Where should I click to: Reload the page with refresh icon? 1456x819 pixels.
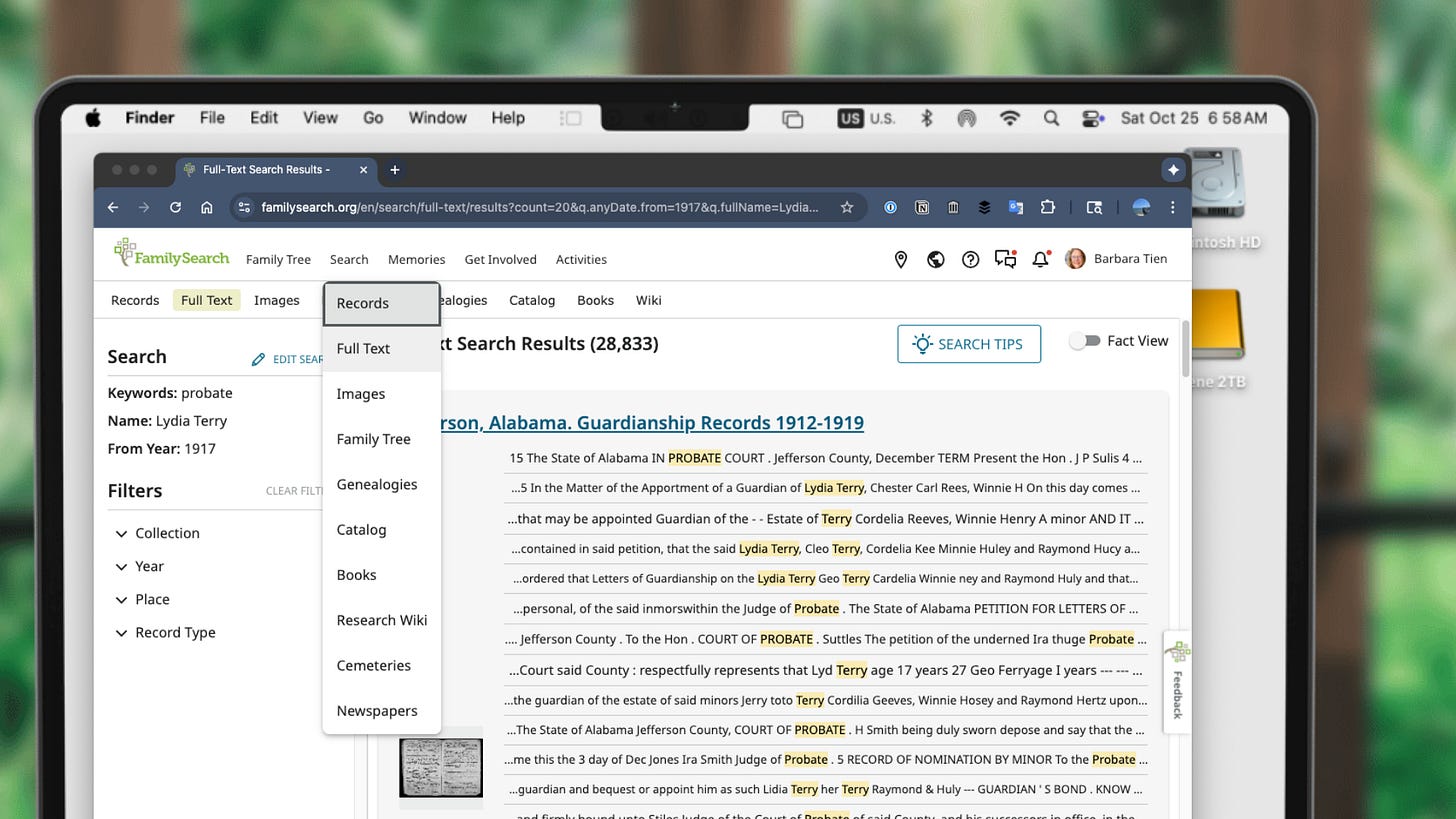click(x=175, y=207)
